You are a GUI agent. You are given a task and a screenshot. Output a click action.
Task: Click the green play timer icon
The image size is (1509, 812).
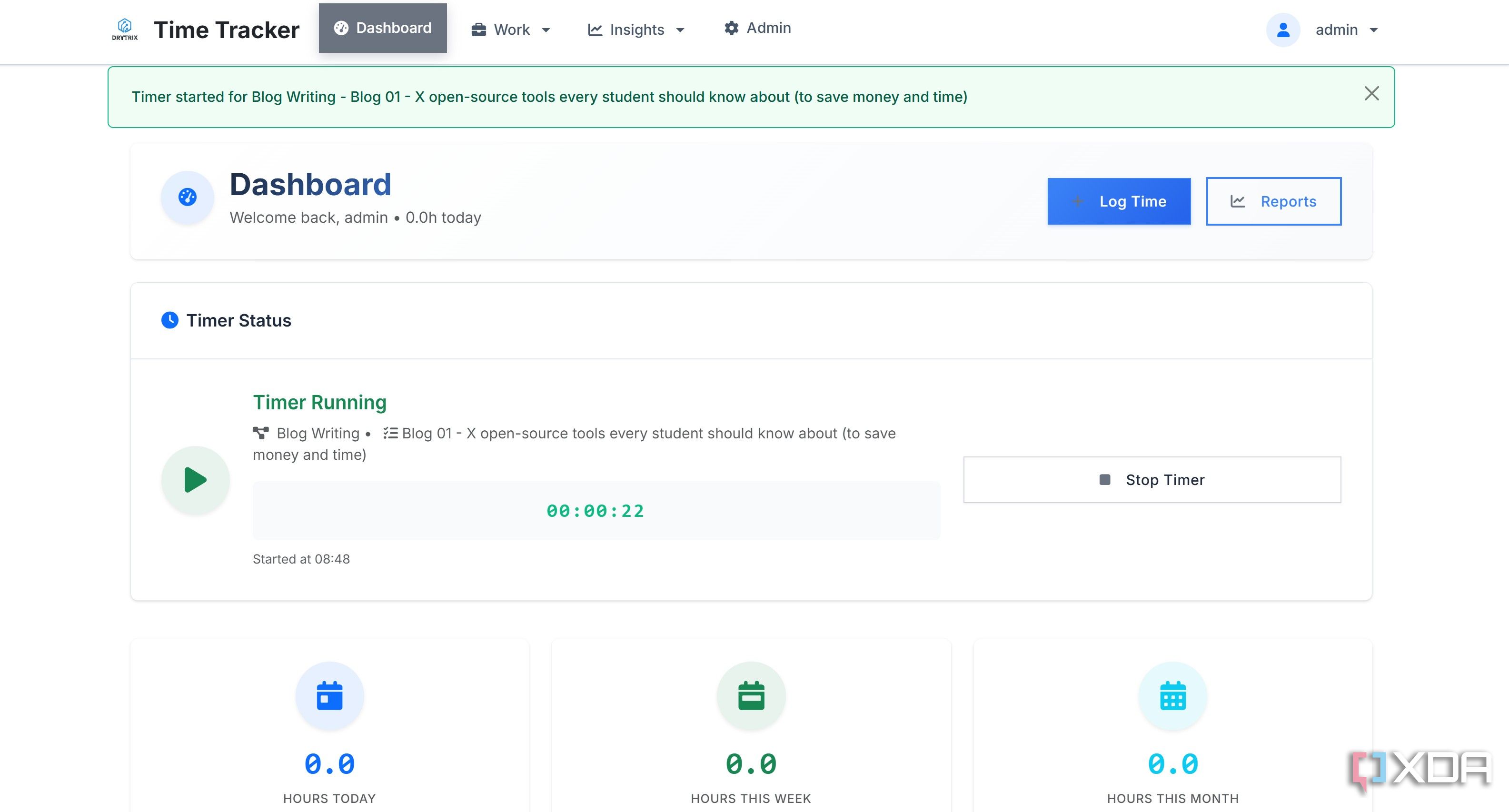tap(195, 480)
